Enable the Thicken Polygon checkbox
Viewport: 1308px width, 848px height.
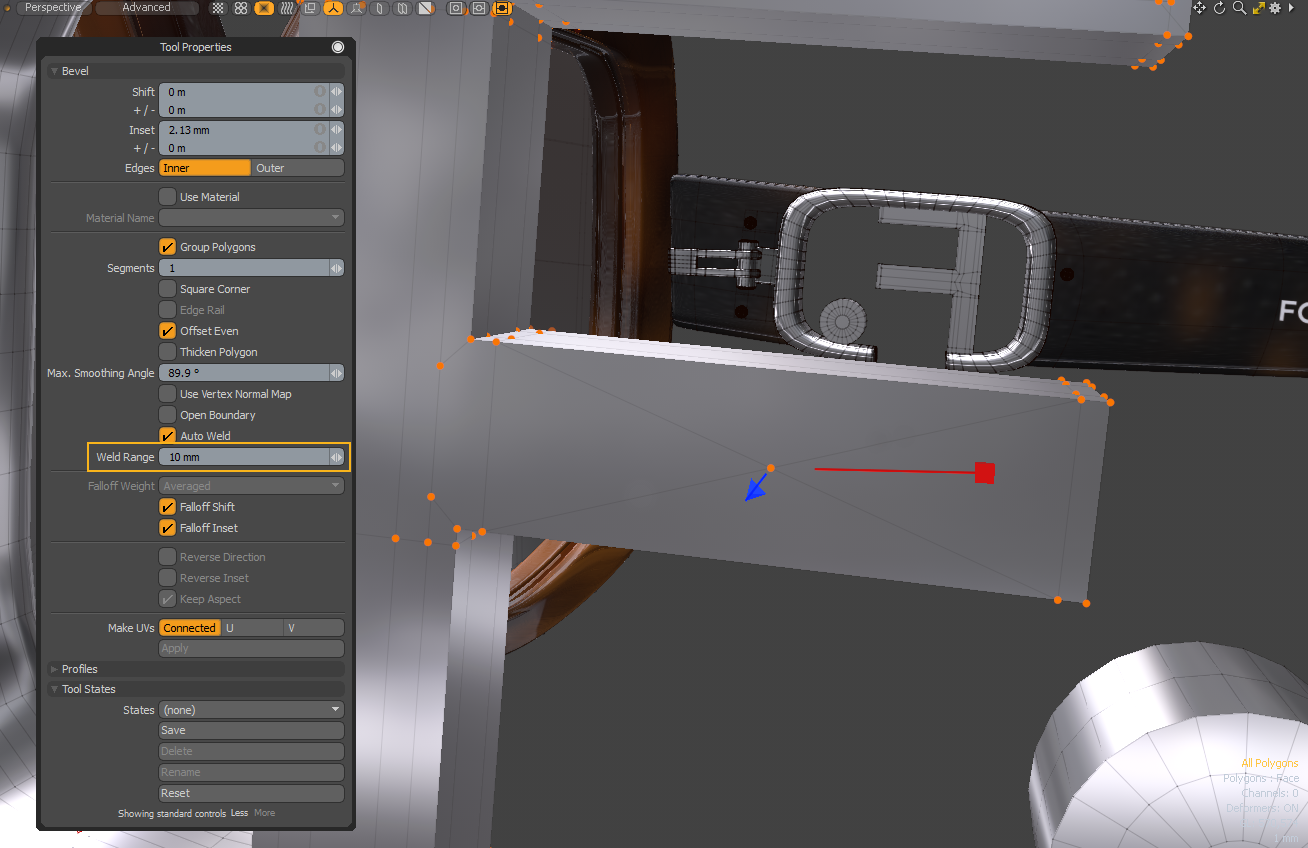click(x=168, y=352)
